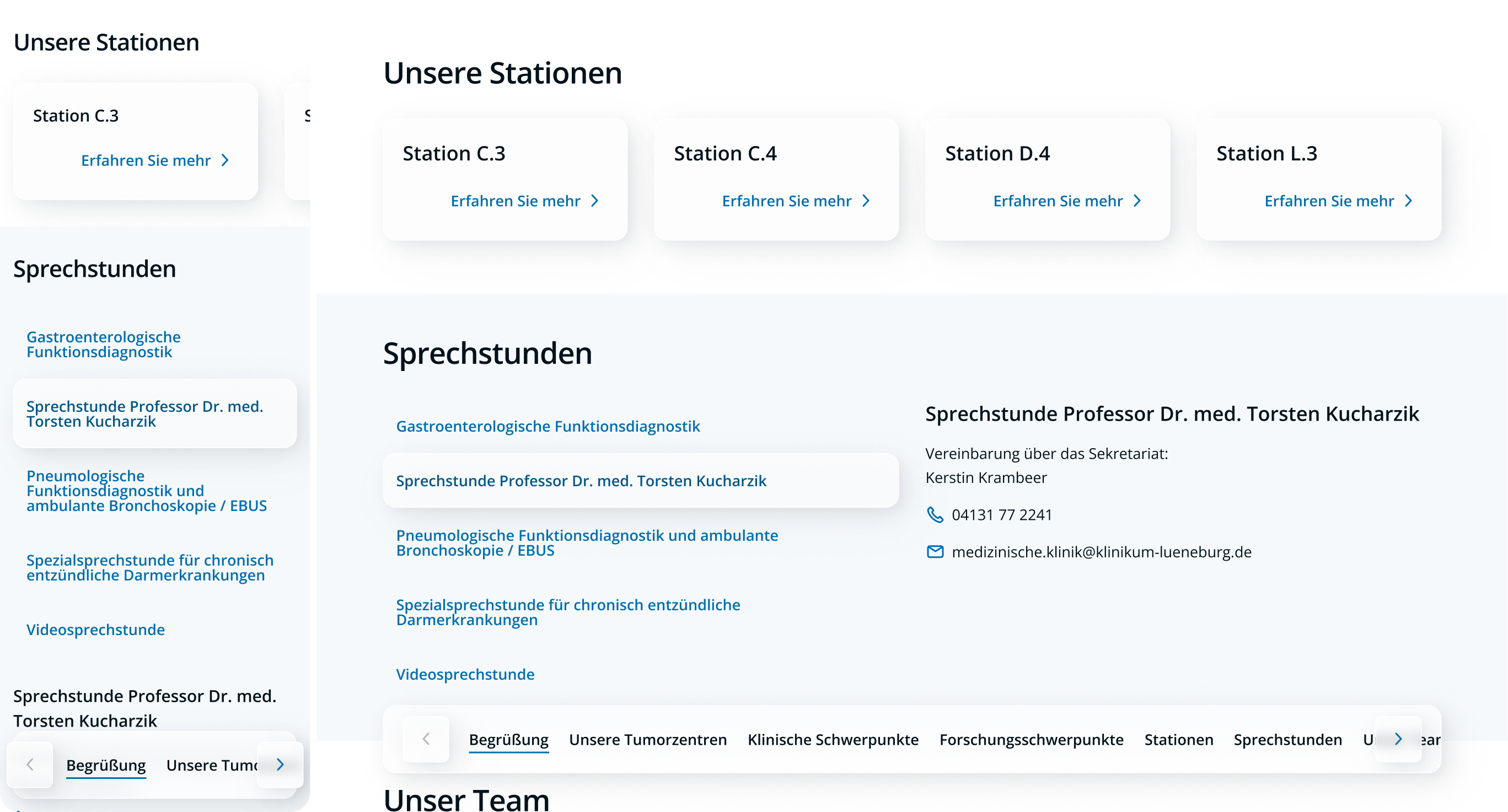Click phone icon next to 04131 77 2241
Viewport: 1508px width, 812px height.
(x=935, y=515)
